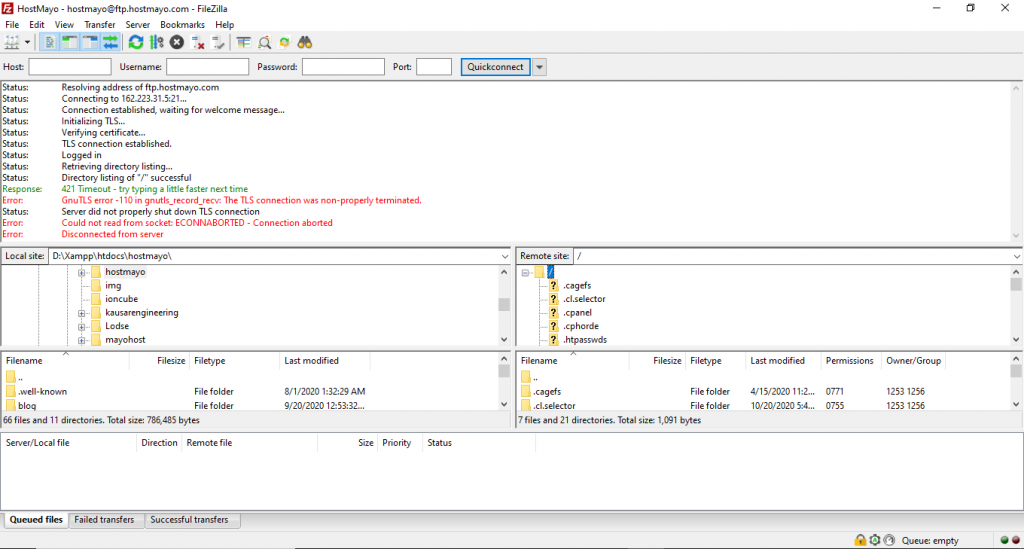Toggle local directory tree display
This screenshot has height=549, width=1024.
coord(69,42)
